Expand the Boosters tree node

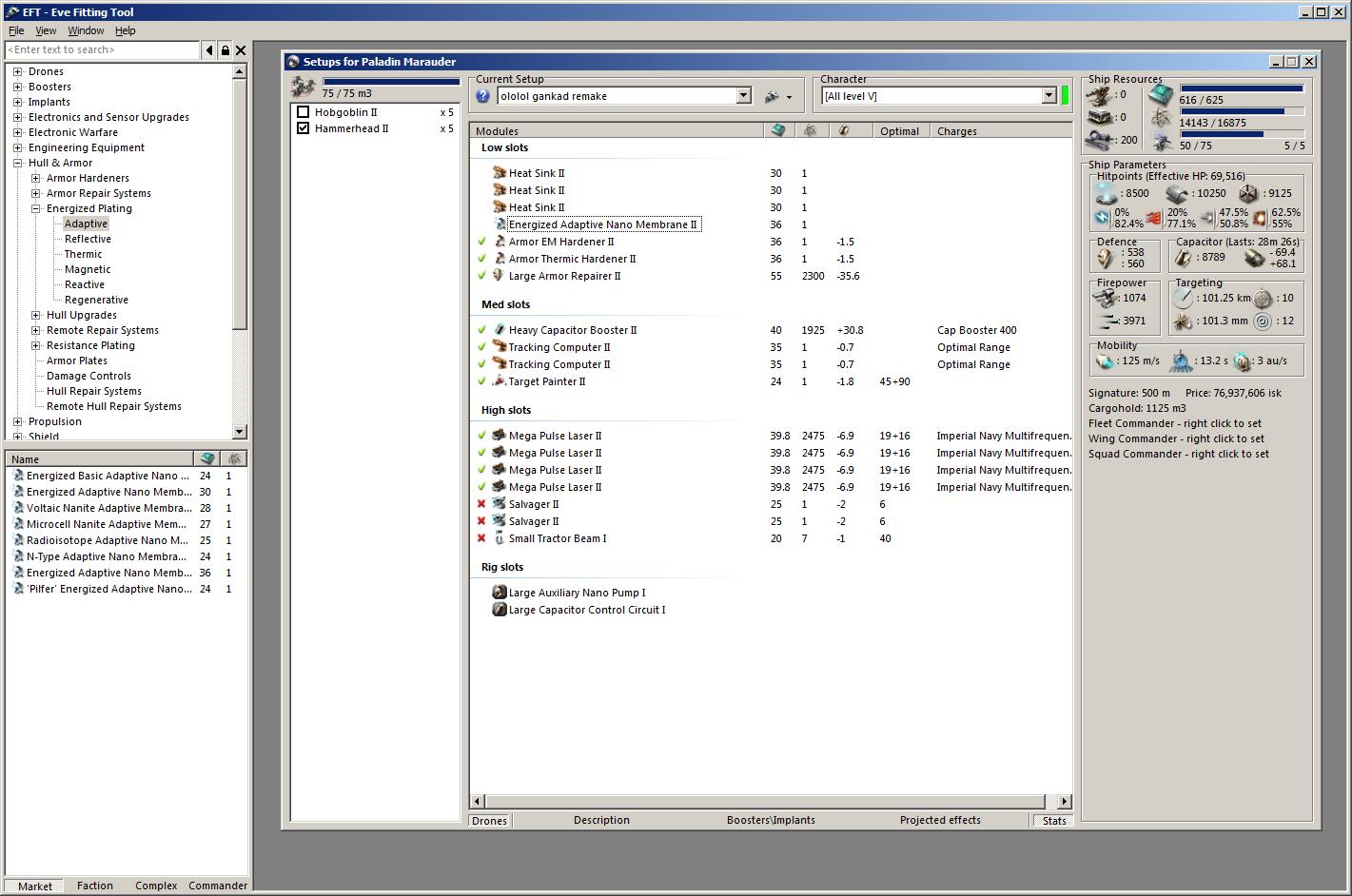point(17,87)
